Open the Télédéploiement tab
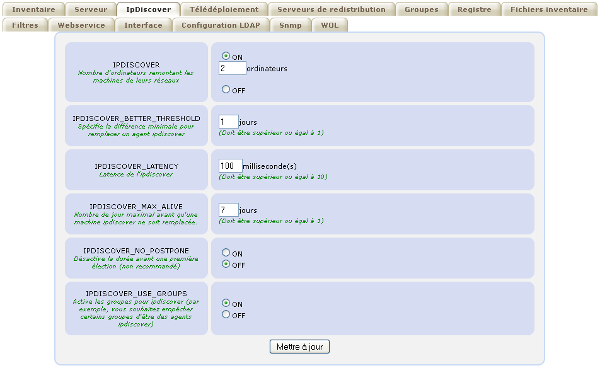The width and height of the screenshot is (600, 368). coord(224,10)
